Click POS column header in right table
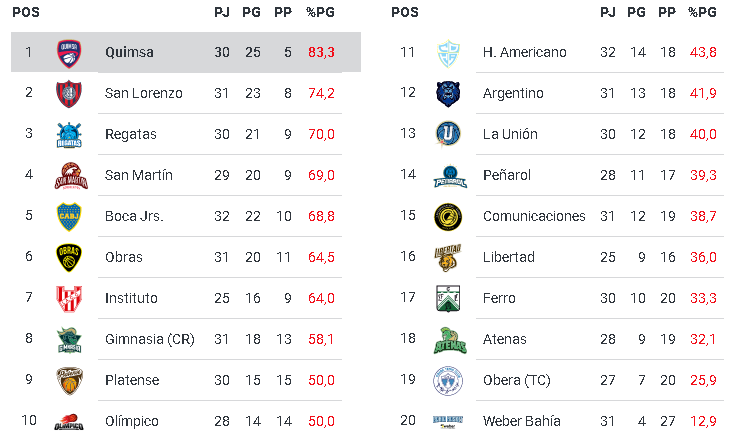Screen dimensions: 737x433 (405, 12)
